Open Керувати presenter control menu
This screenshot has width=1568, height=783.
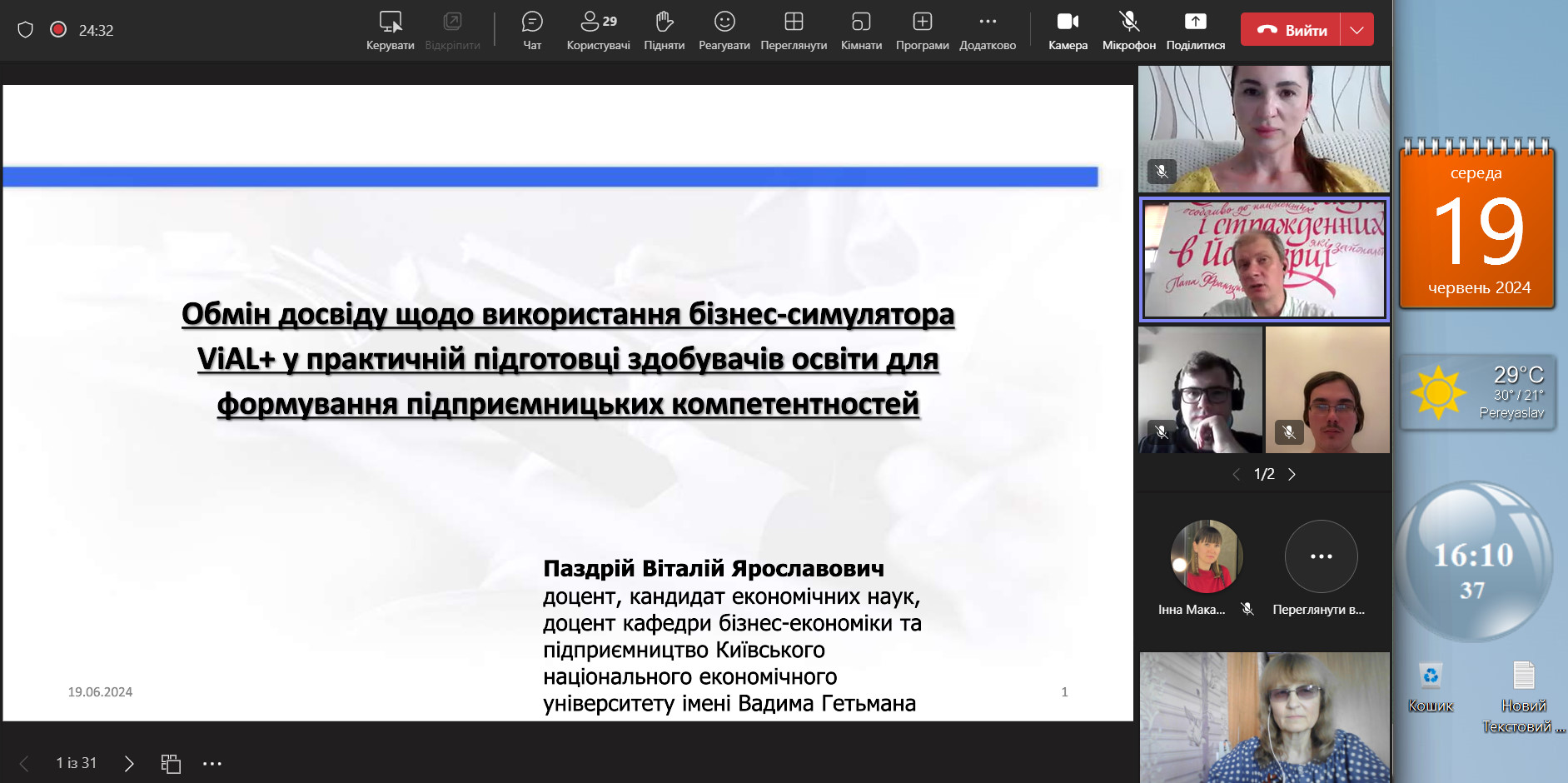point(391,31)
